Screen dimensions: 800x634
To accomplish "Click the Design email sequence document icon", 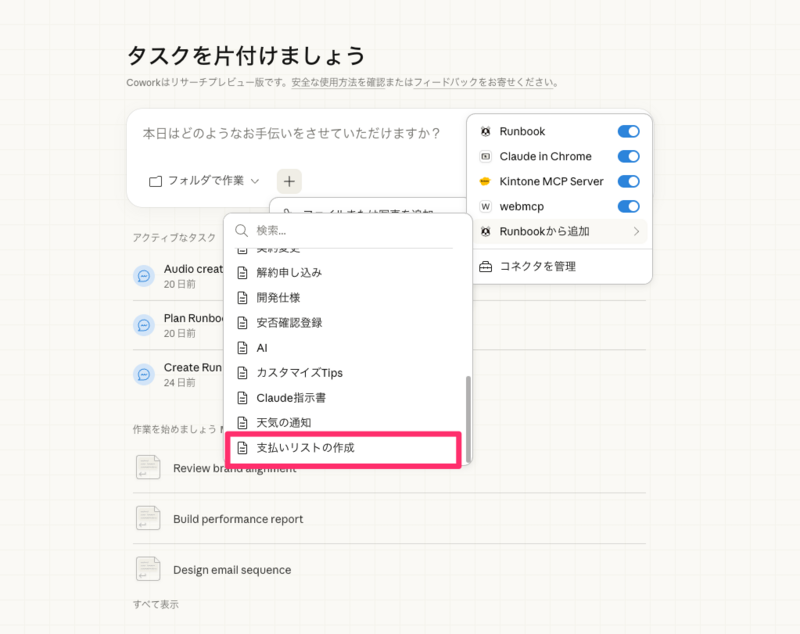I will [x=147, y=569].
